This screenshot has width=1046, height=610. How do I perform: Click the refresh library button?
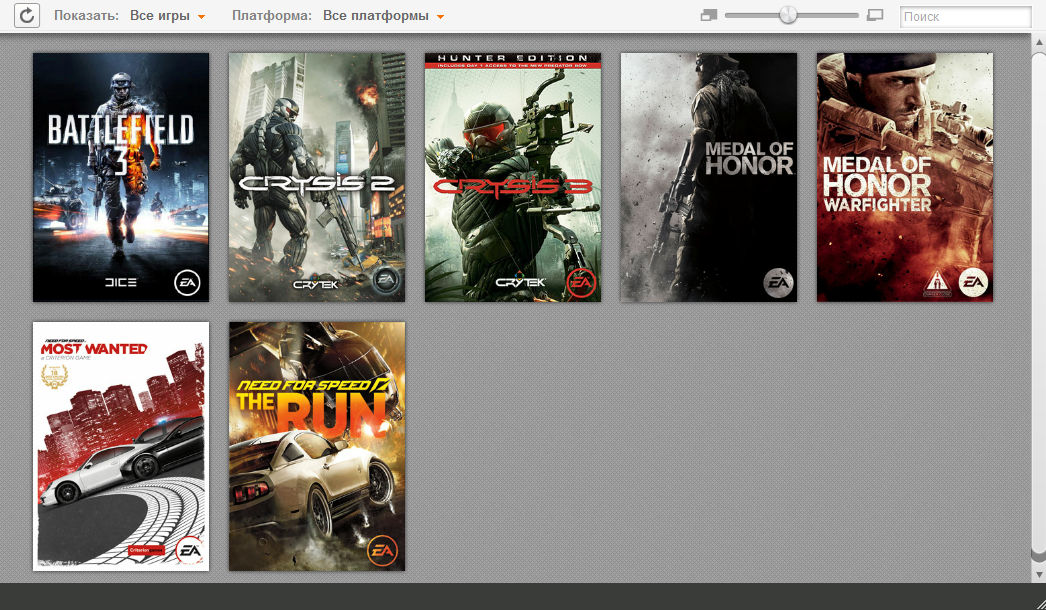27,15
